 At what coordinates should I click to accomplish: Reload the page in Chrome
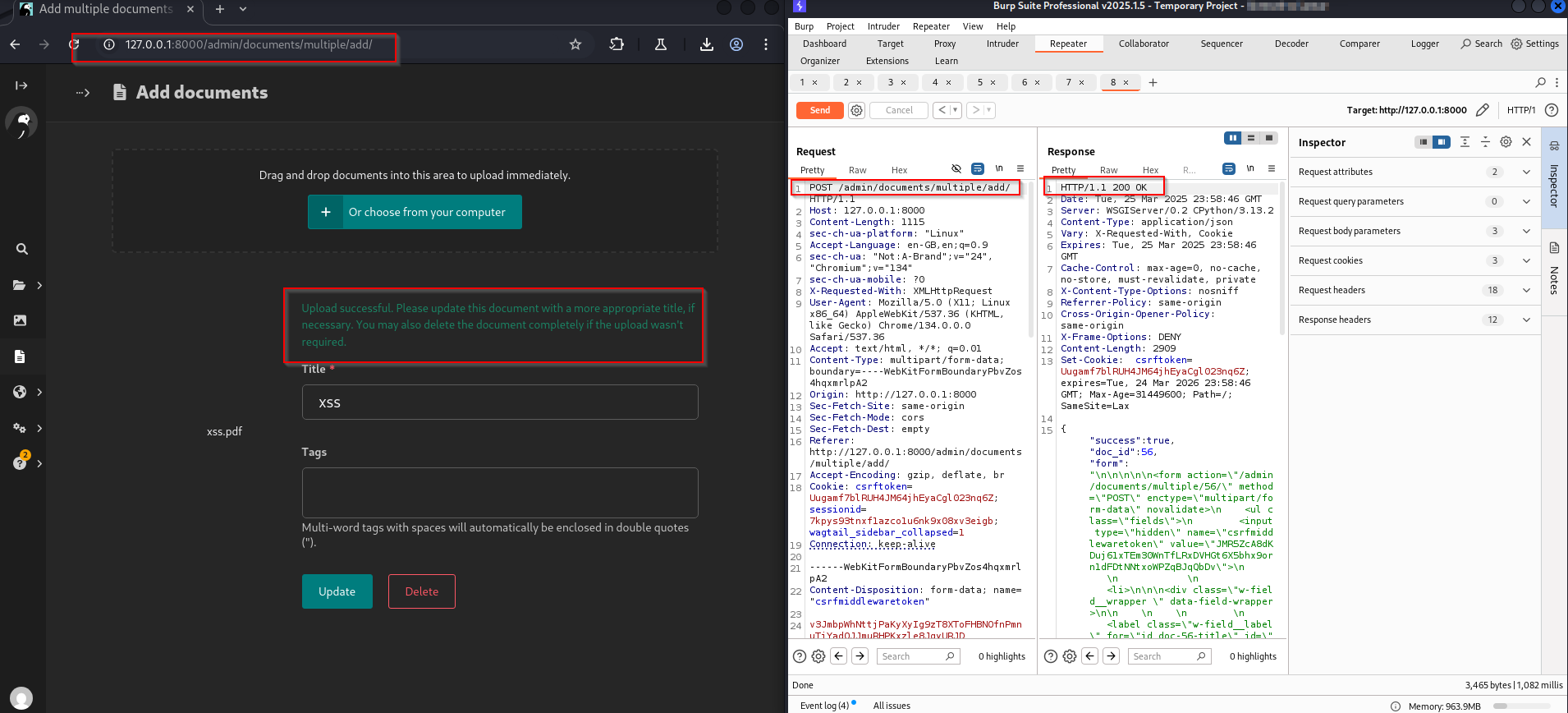coord(74,44)
